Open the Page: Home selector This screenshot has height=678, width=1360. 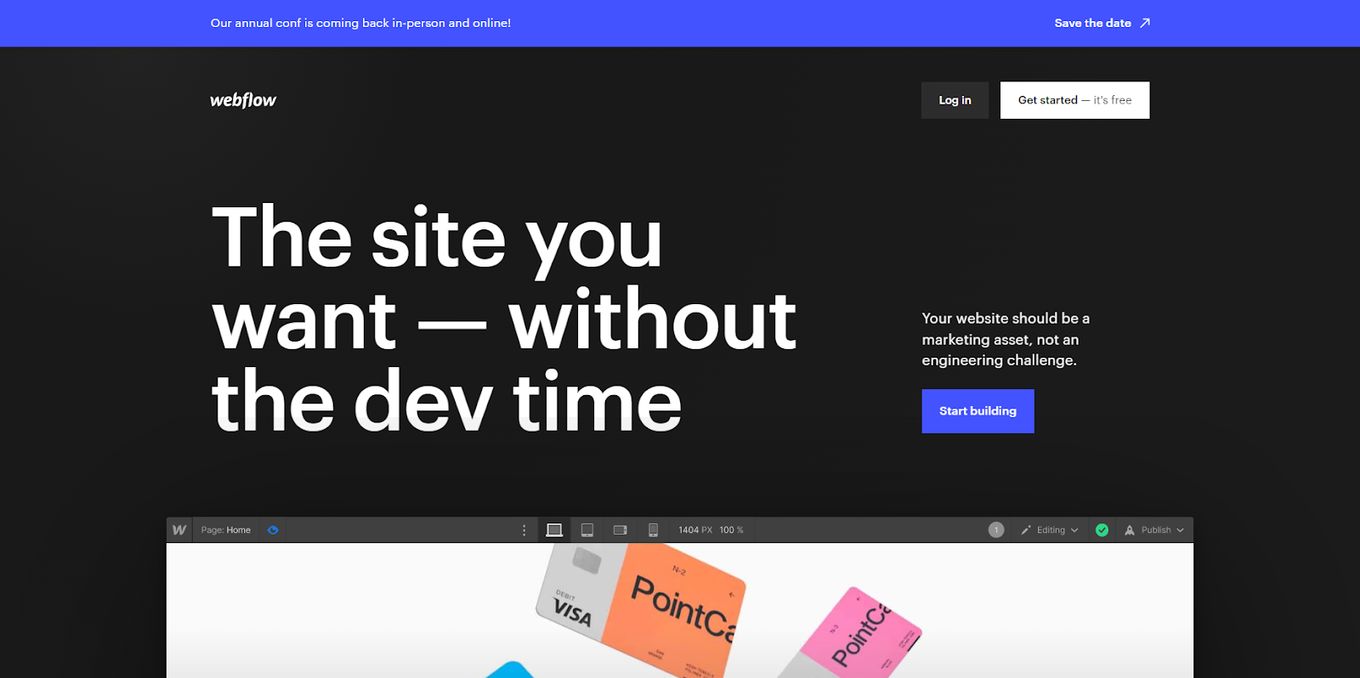(226, 530)
